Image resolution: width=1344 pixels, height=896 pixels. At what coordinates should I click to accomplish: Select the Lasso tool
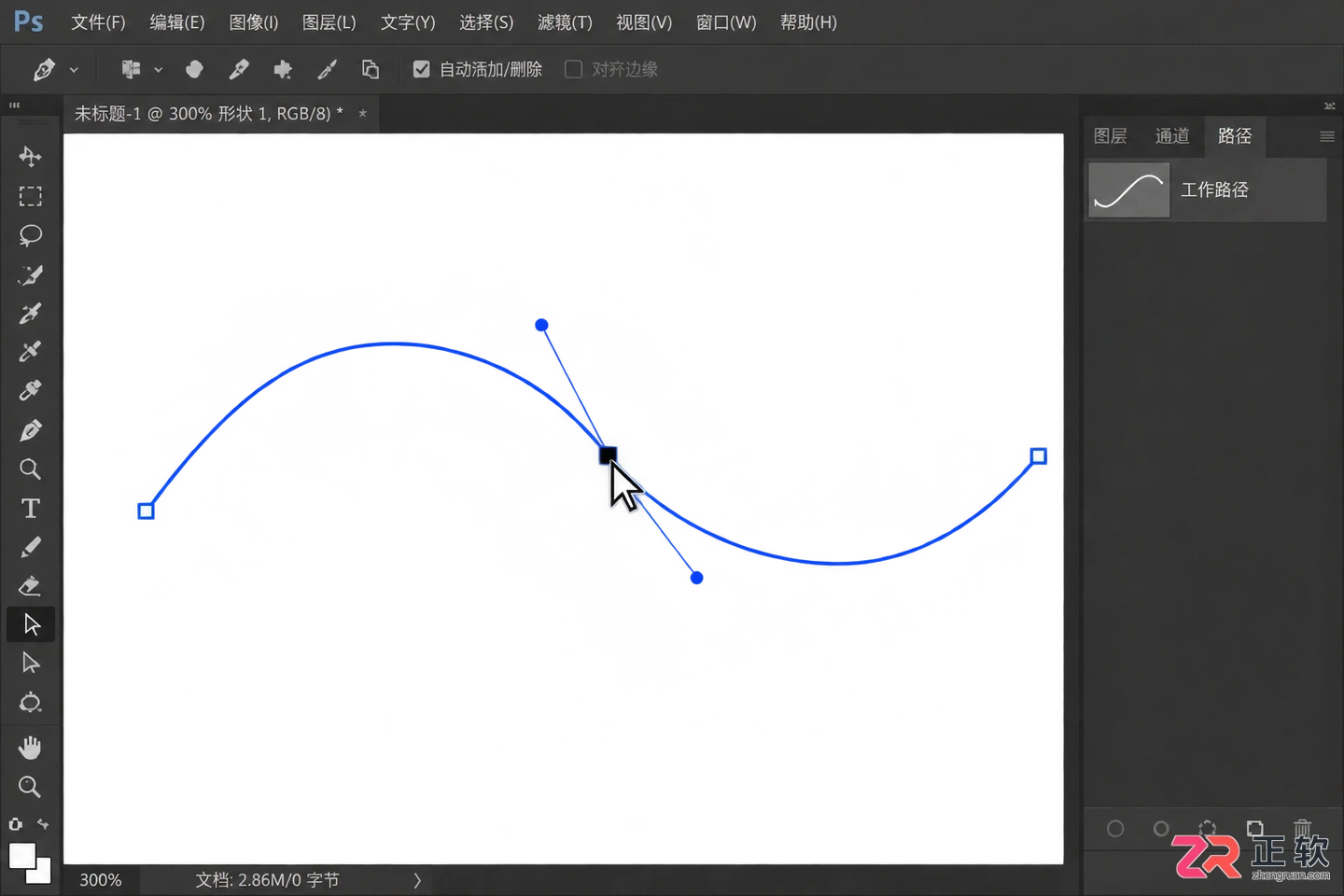tap(30, 235)
